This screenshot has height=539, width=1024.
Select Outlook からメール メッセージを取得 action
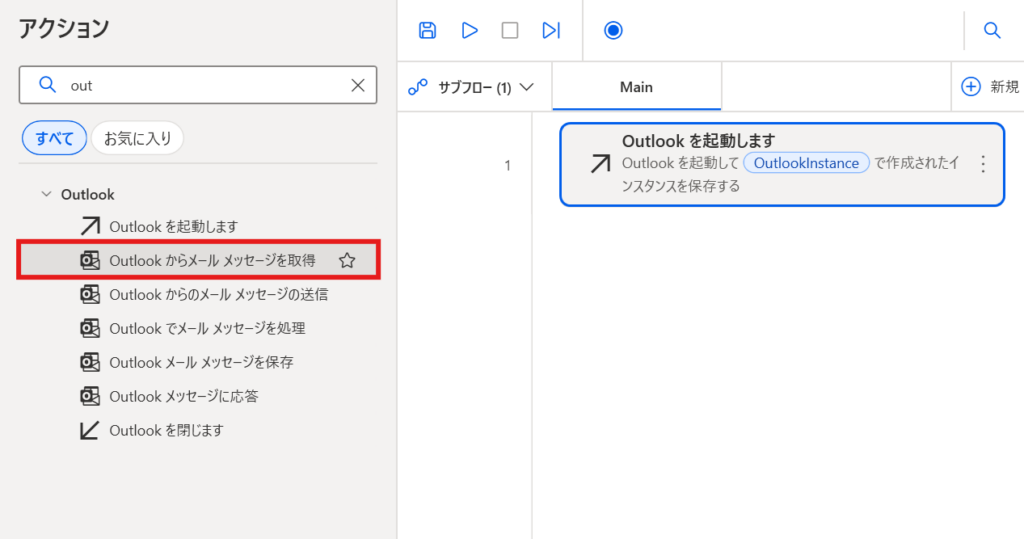coord(199,260)
